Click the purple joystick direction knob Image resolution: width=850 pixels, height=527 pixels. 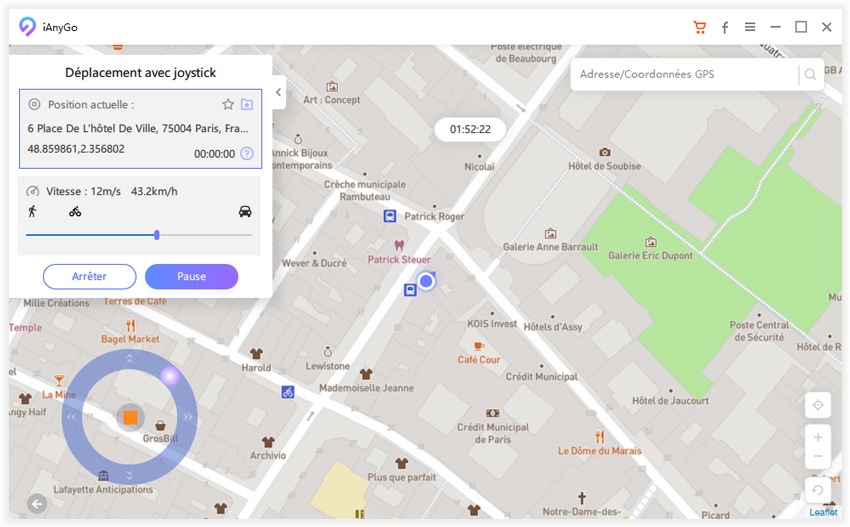click(170, 376)
